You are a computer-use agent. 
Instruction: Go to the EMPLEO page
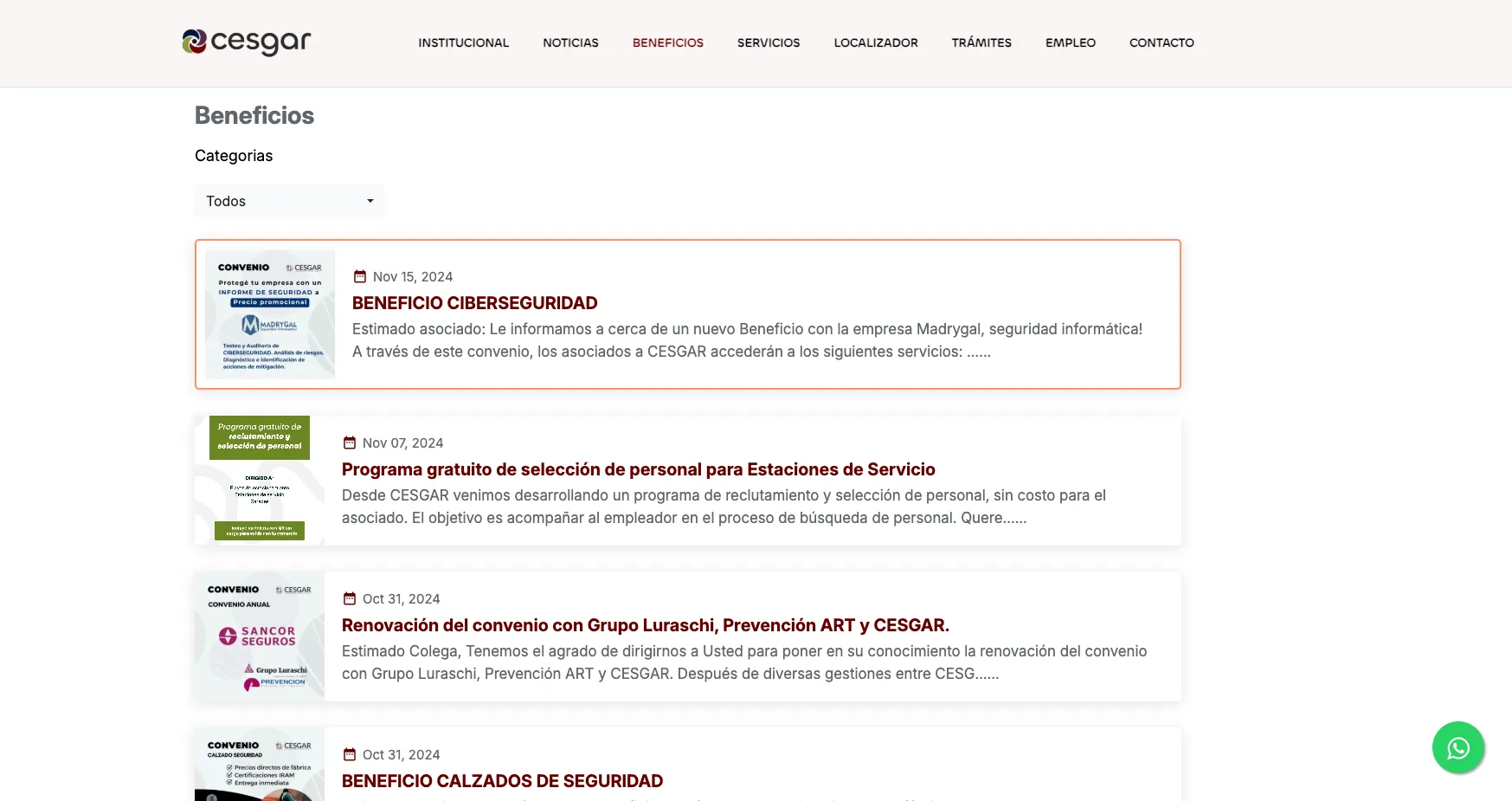click(x=1071, y=42)
